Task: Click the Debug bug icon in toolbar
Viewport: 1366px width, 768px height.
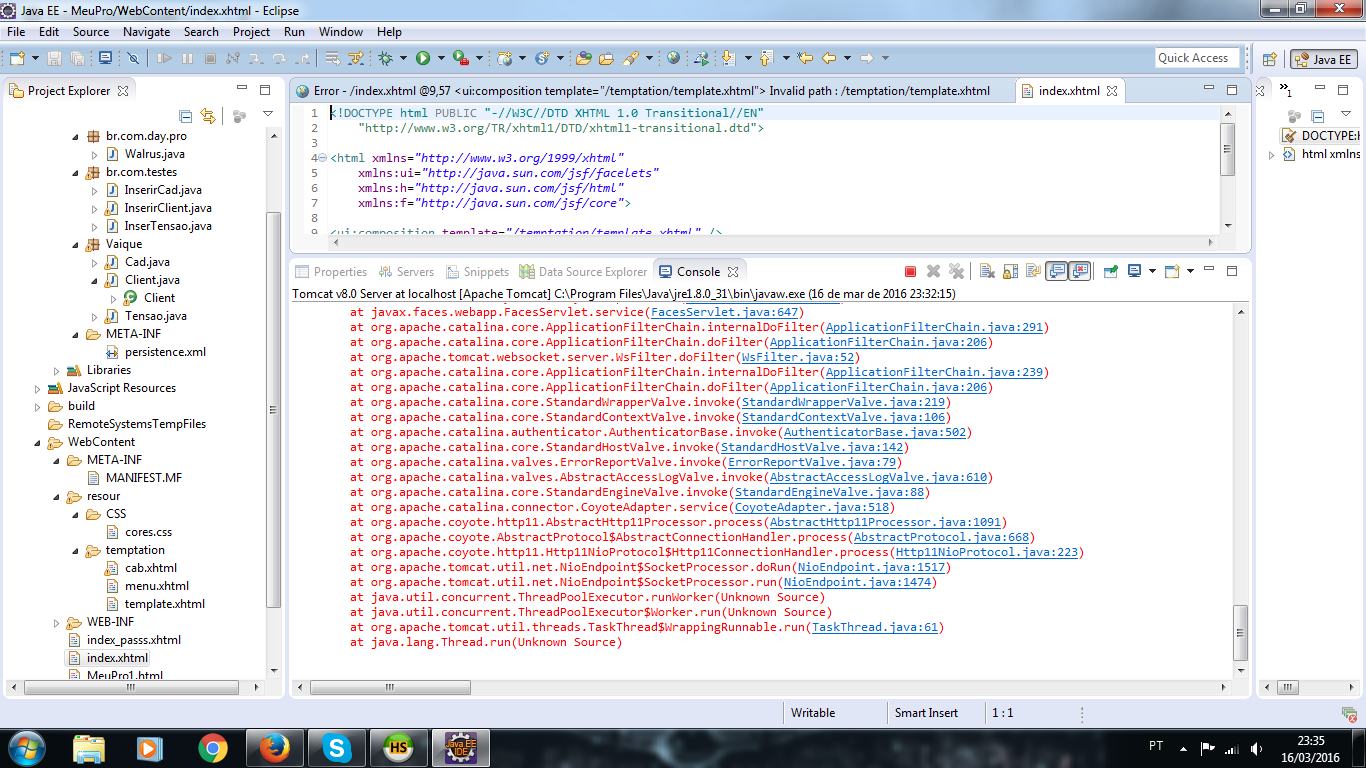Action: pos(385,58)
